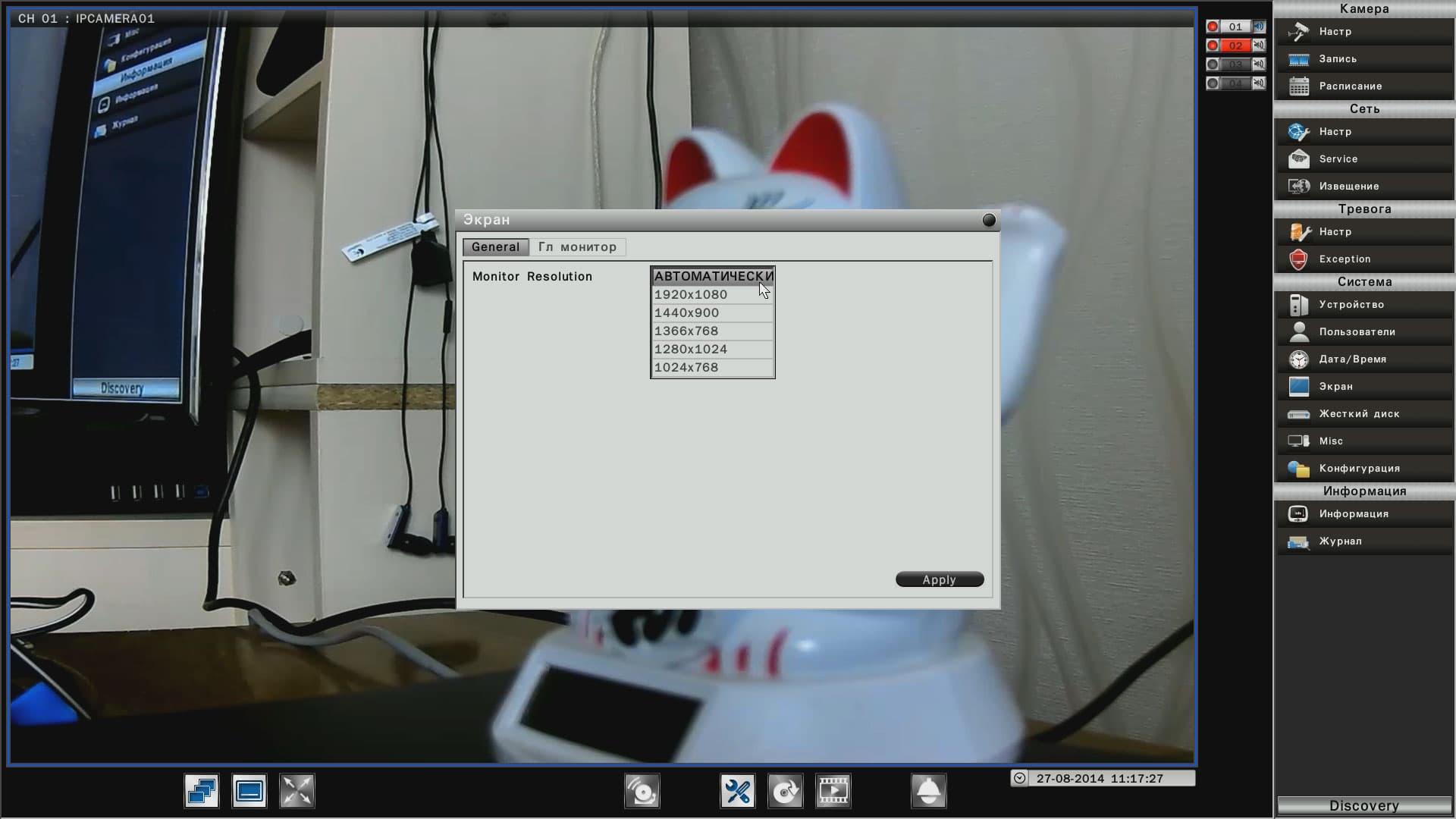Click the date-time clock icon
1456x819 pixels.
[1020, 779]
